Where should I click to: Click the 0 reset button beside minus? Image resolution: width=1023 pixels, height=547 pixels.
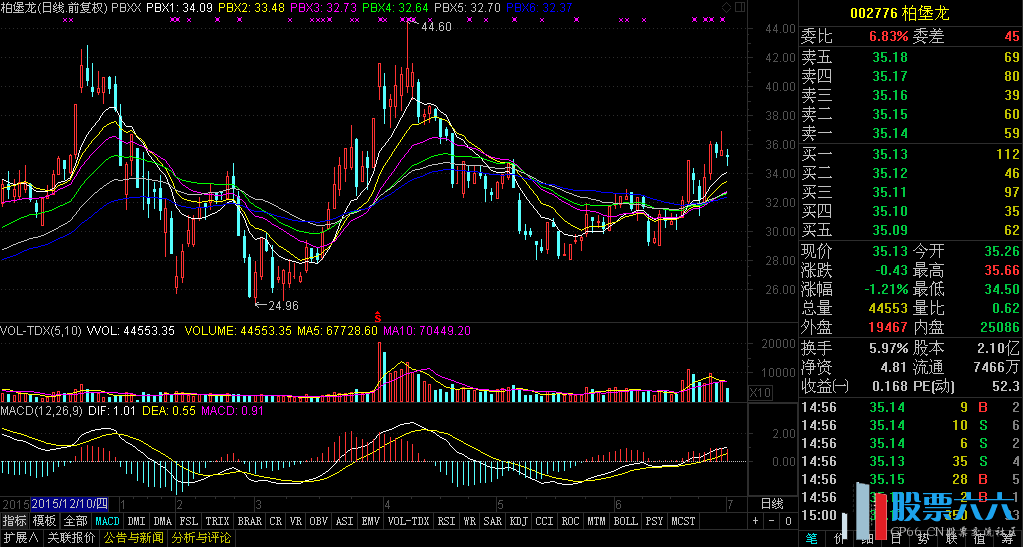[786, 521]
